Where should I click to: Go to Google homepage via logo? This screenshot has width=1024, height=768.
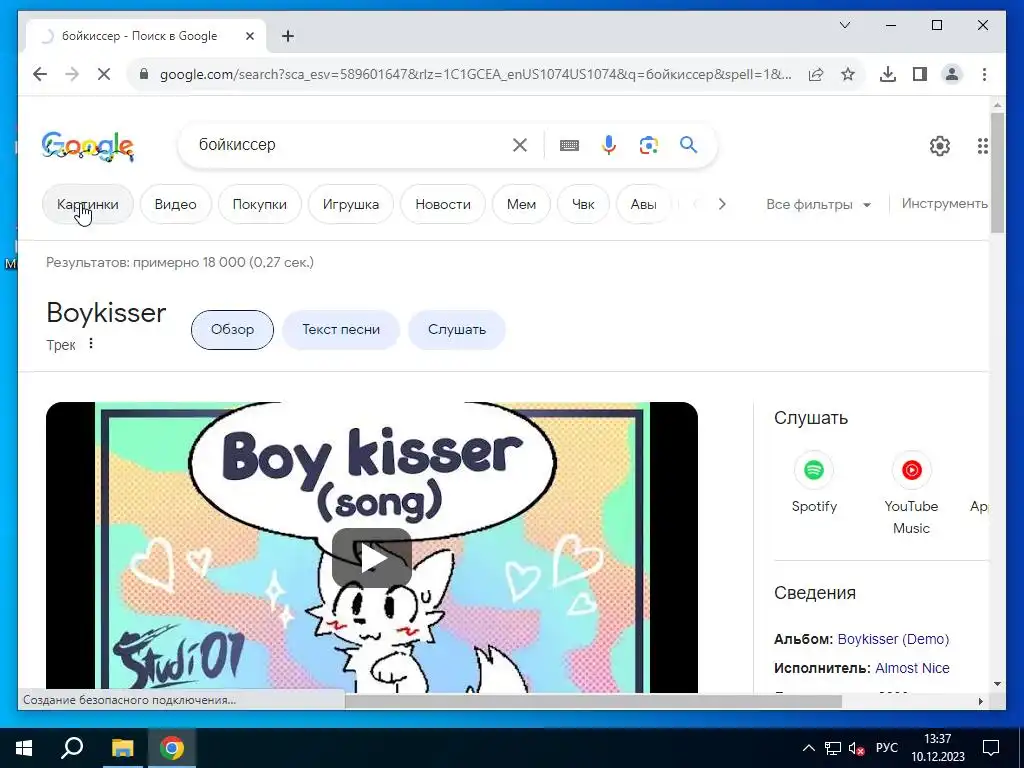pyautogui.click(x=88, y=146)
